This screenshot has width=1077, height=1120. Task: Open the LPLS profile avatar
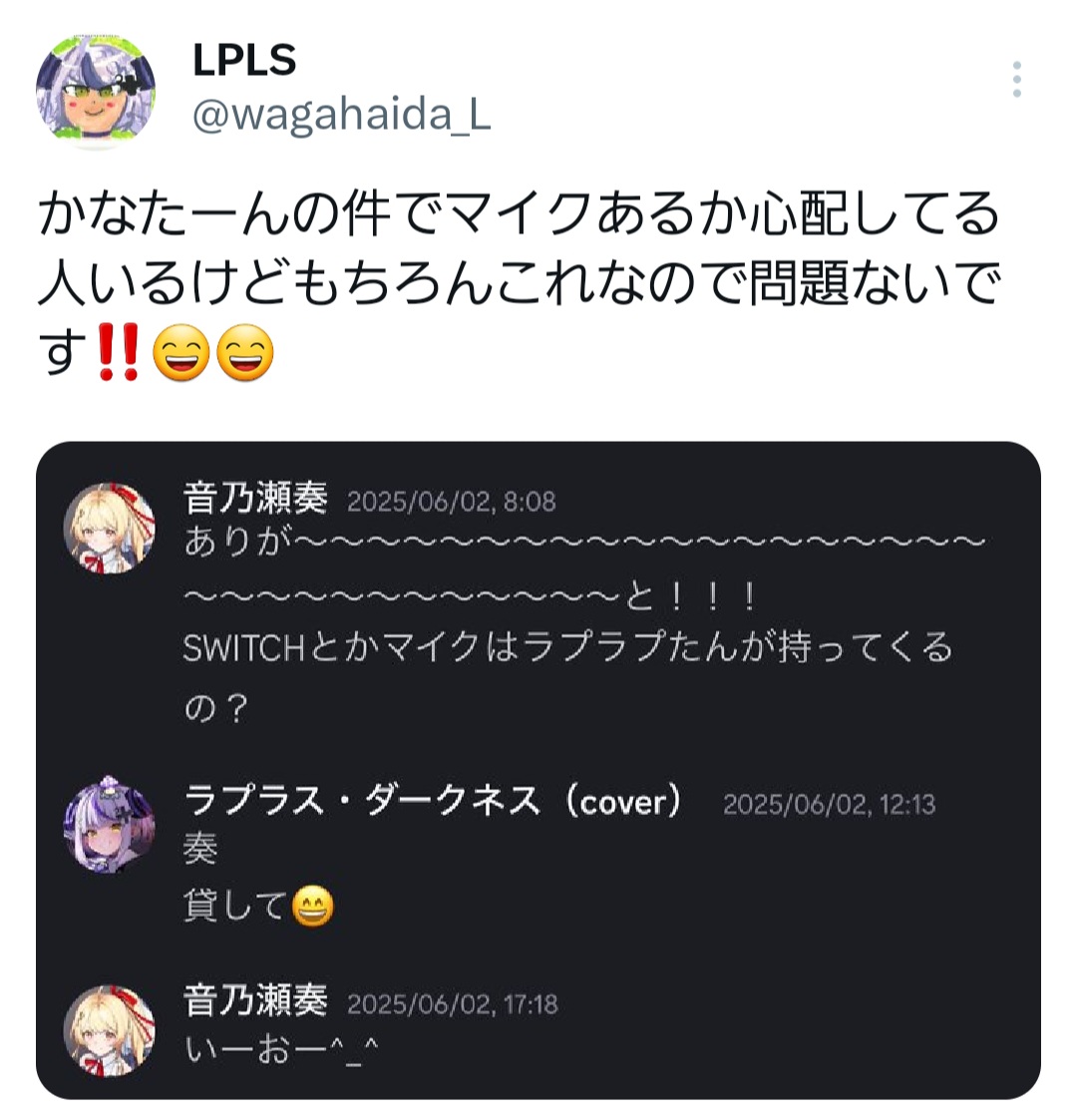pos(96,91)
